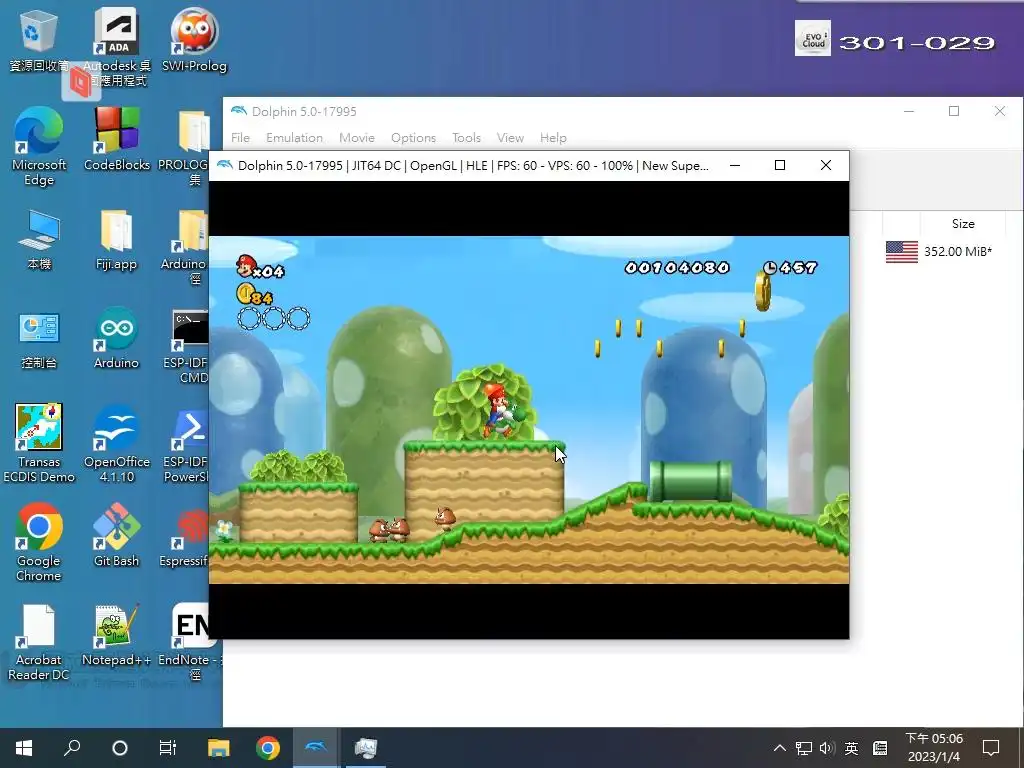Screen dimensions: 1024x768
Task: Open the notification center icon
Action: pos(991,748)
